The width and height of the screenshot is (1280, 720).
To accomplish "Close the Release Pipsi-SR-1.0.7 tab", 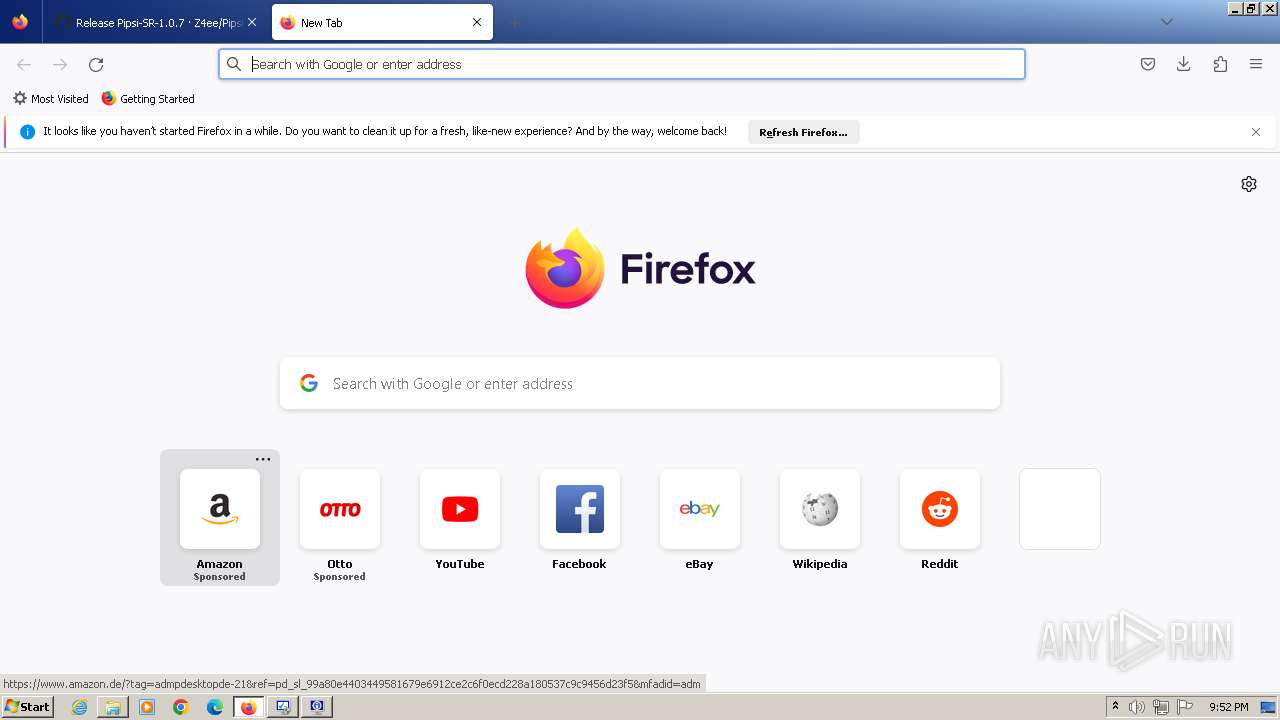I will (x=252, y=22).
